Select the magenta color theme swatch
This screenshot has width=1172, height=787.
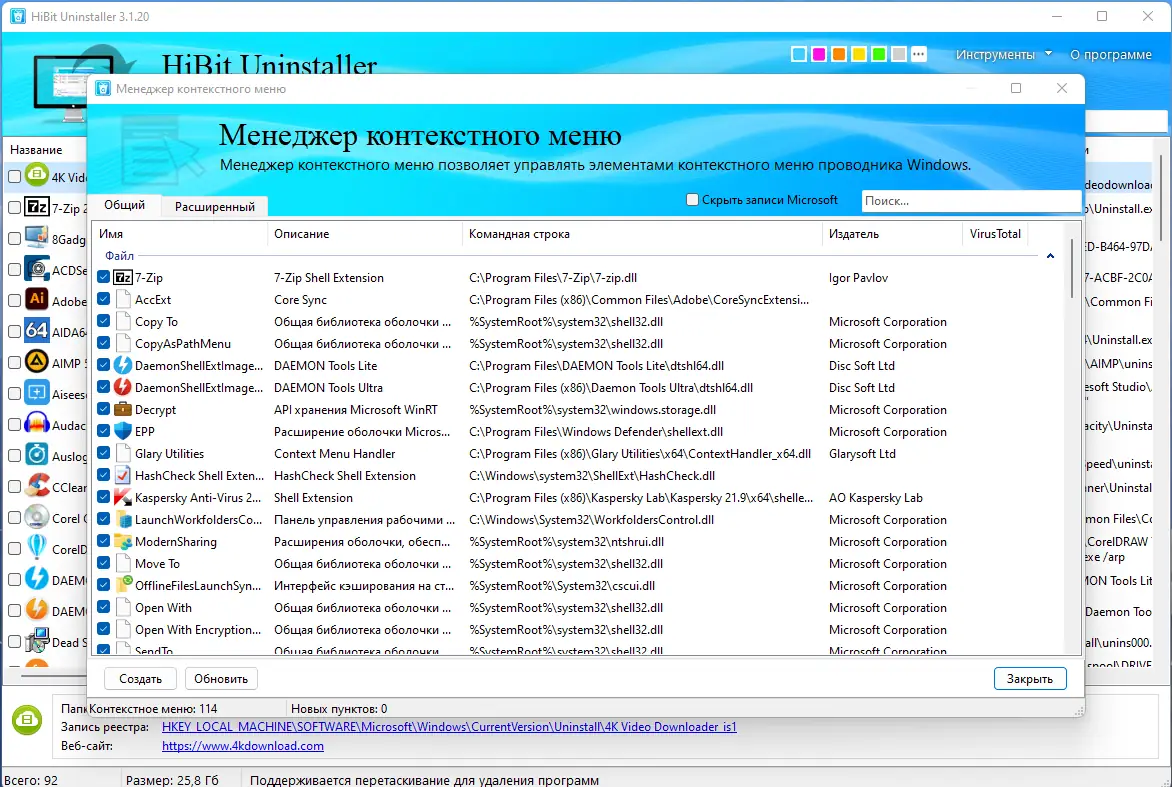click(x=818, y=54)
